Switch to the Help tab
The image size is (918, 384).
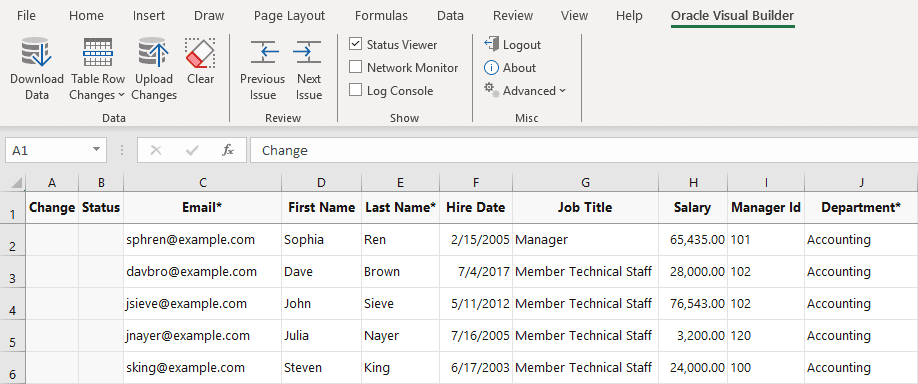pos(629,16)
